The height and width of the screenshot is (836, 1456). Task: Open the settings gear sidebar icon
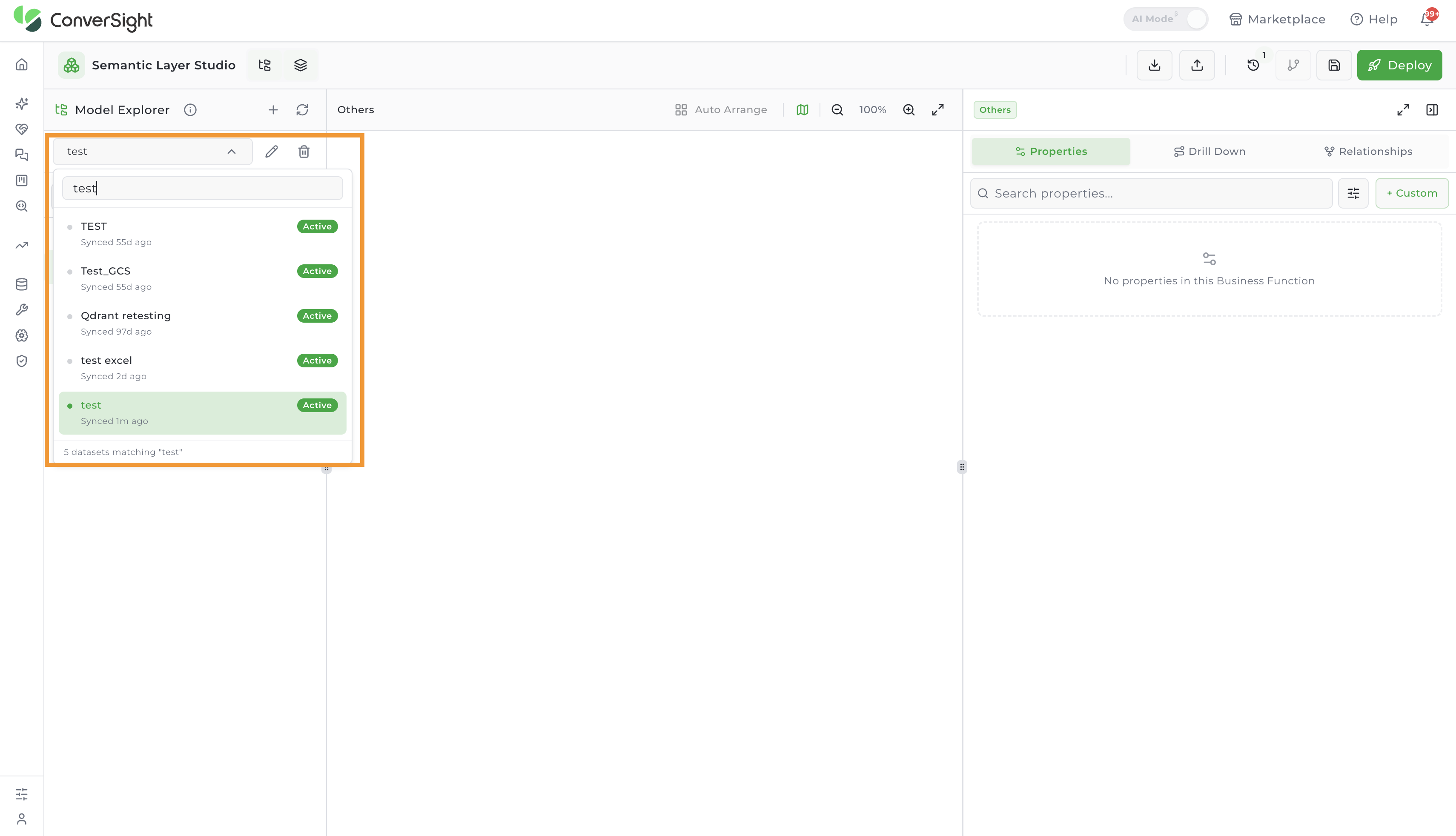tap(22, 335)
